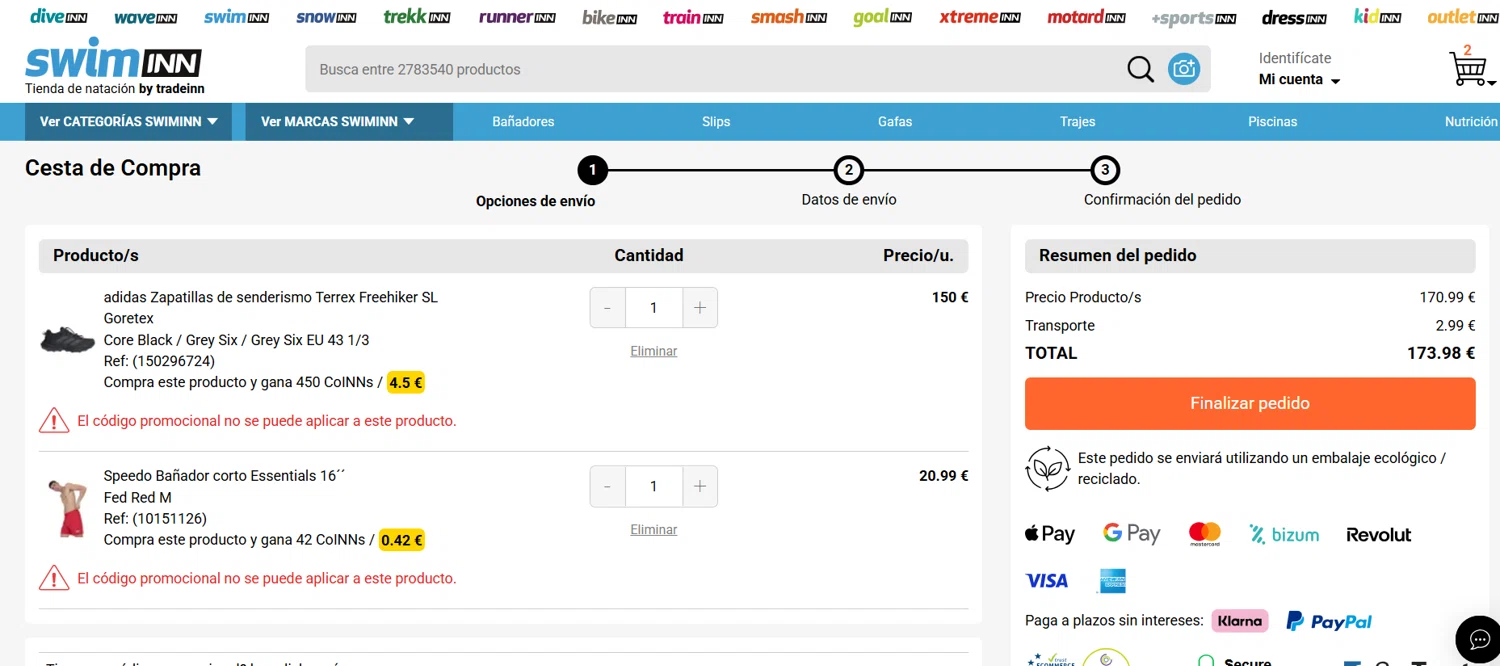Go to the Piscinas menu item
This screenshot has height=666, width=1500.
pos(1273,122)
